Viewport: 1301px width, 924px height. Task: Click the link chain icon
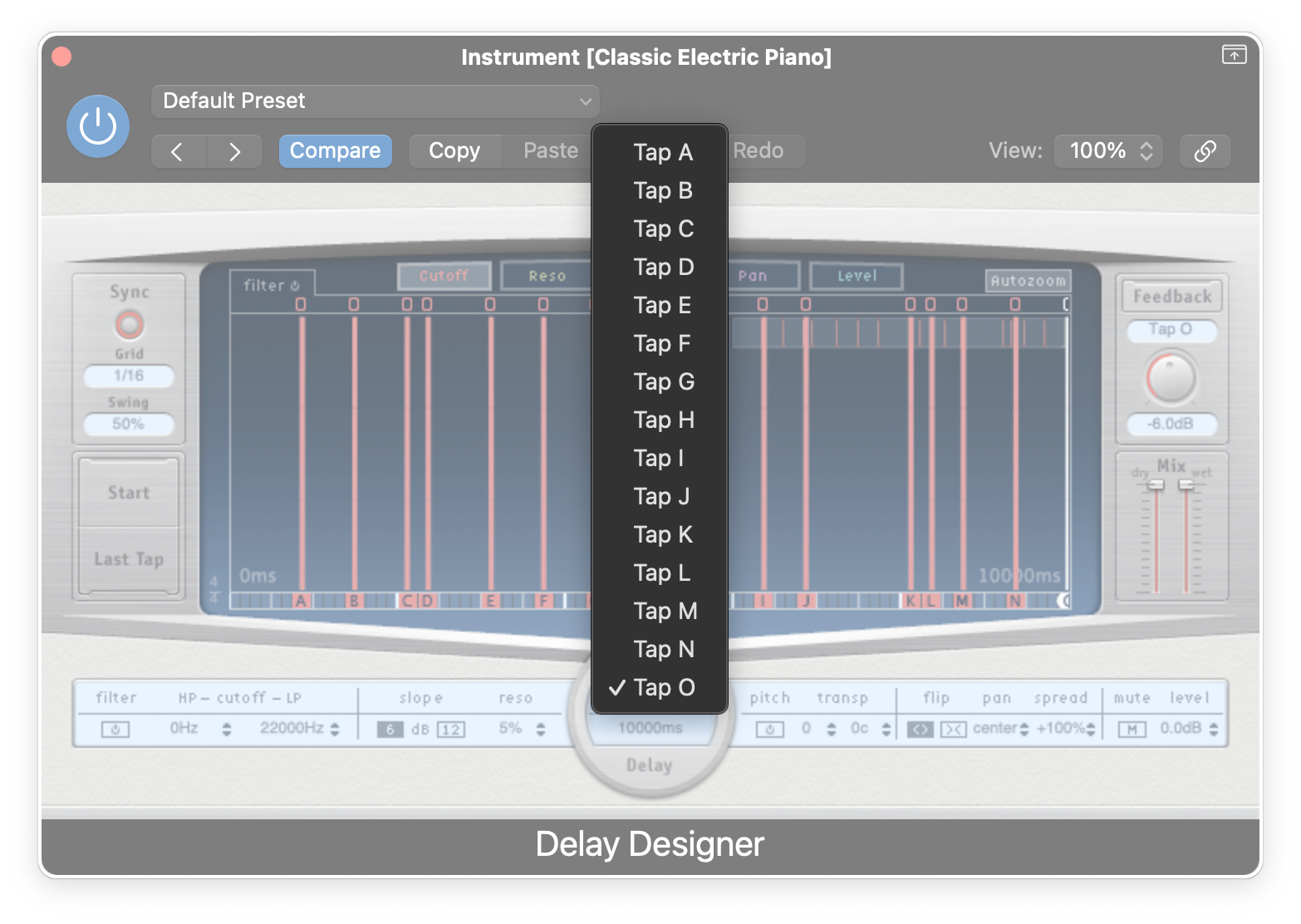(1205, 151)
